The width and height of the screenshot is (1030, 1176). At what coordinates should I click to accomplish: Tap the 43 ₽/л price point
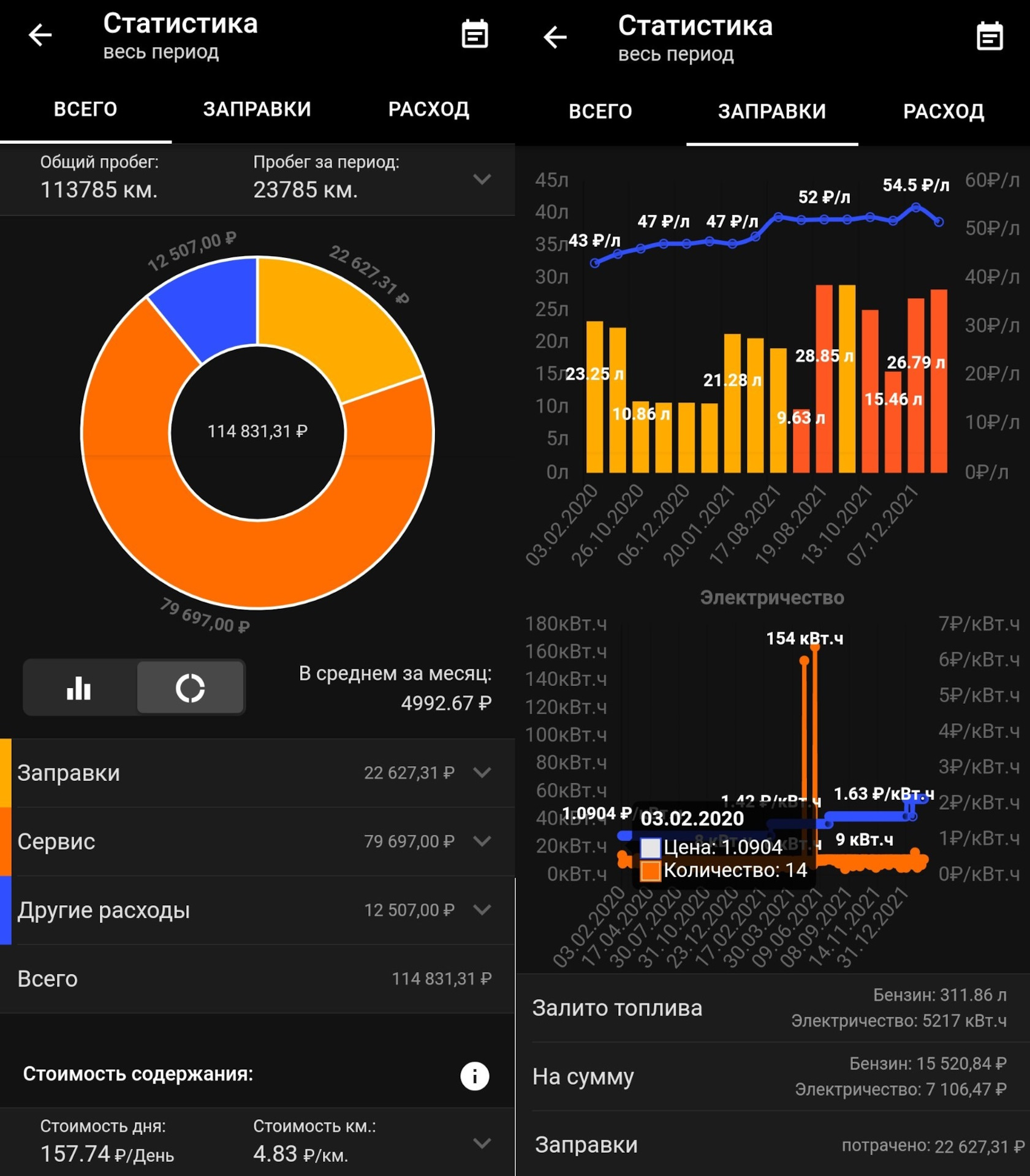click(x=594, y=263)
